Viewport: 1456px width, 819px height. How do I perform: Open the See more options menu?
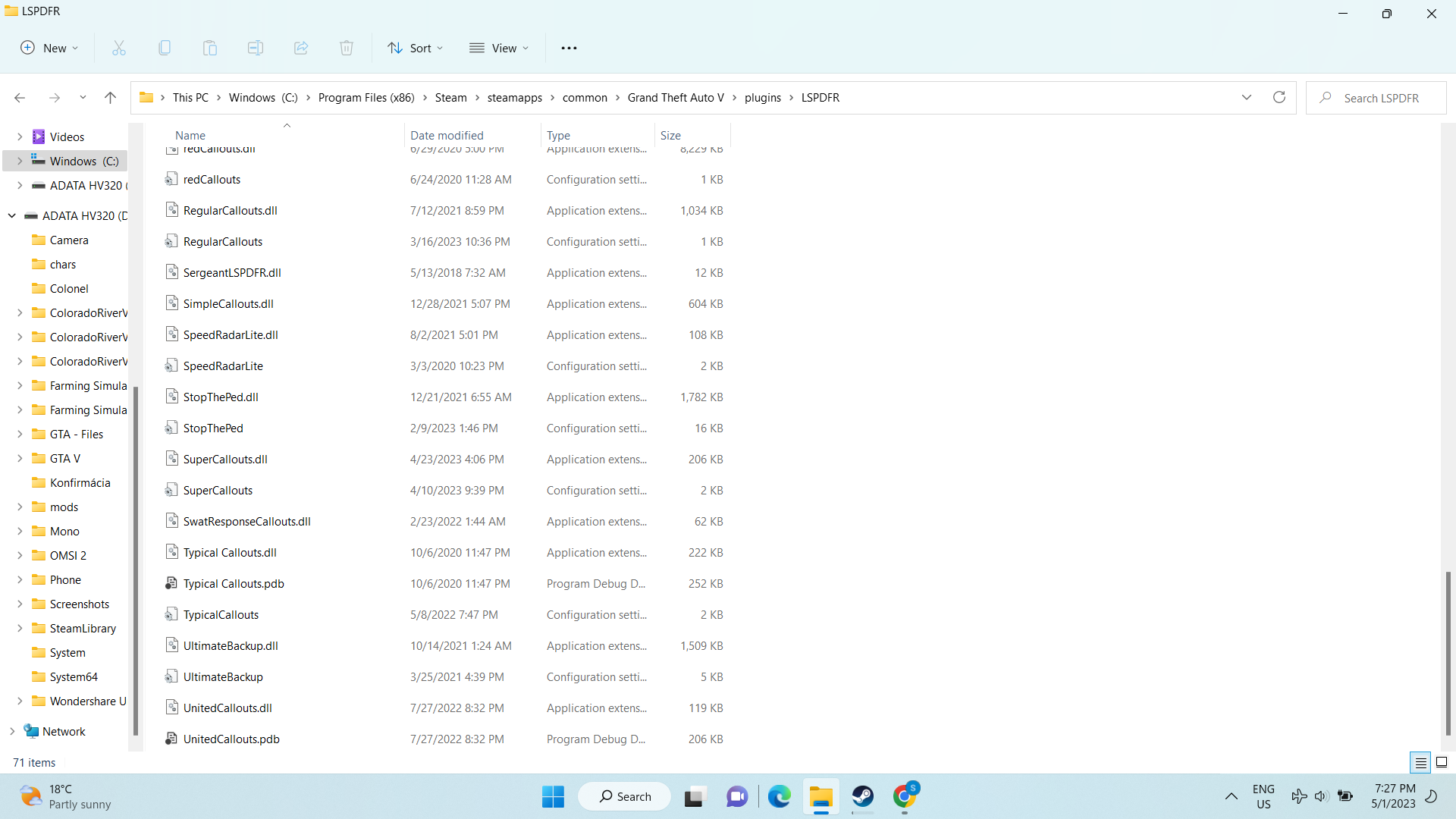point(569,48)
